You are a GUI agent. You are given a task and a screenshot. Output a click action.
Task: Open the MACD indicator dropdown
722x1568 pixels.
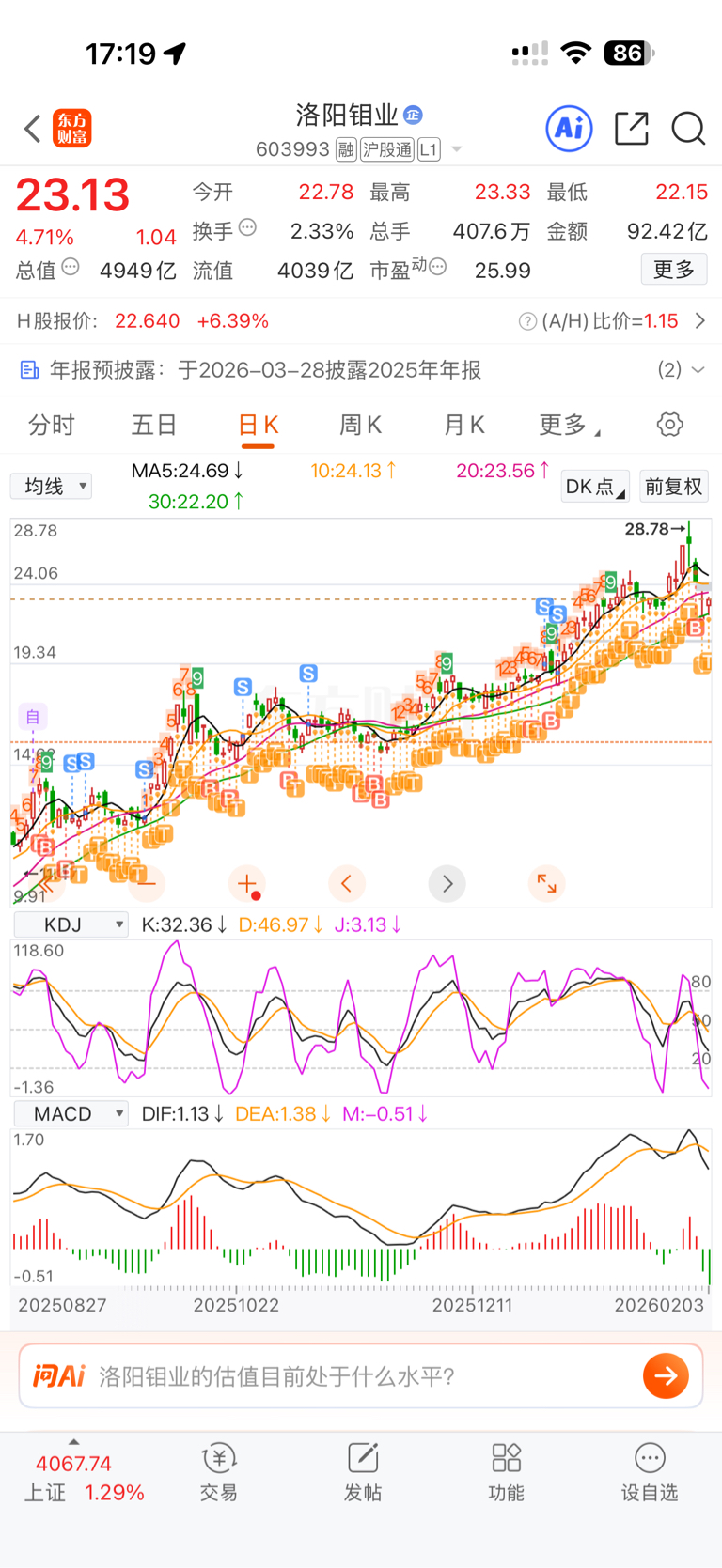71,1113
